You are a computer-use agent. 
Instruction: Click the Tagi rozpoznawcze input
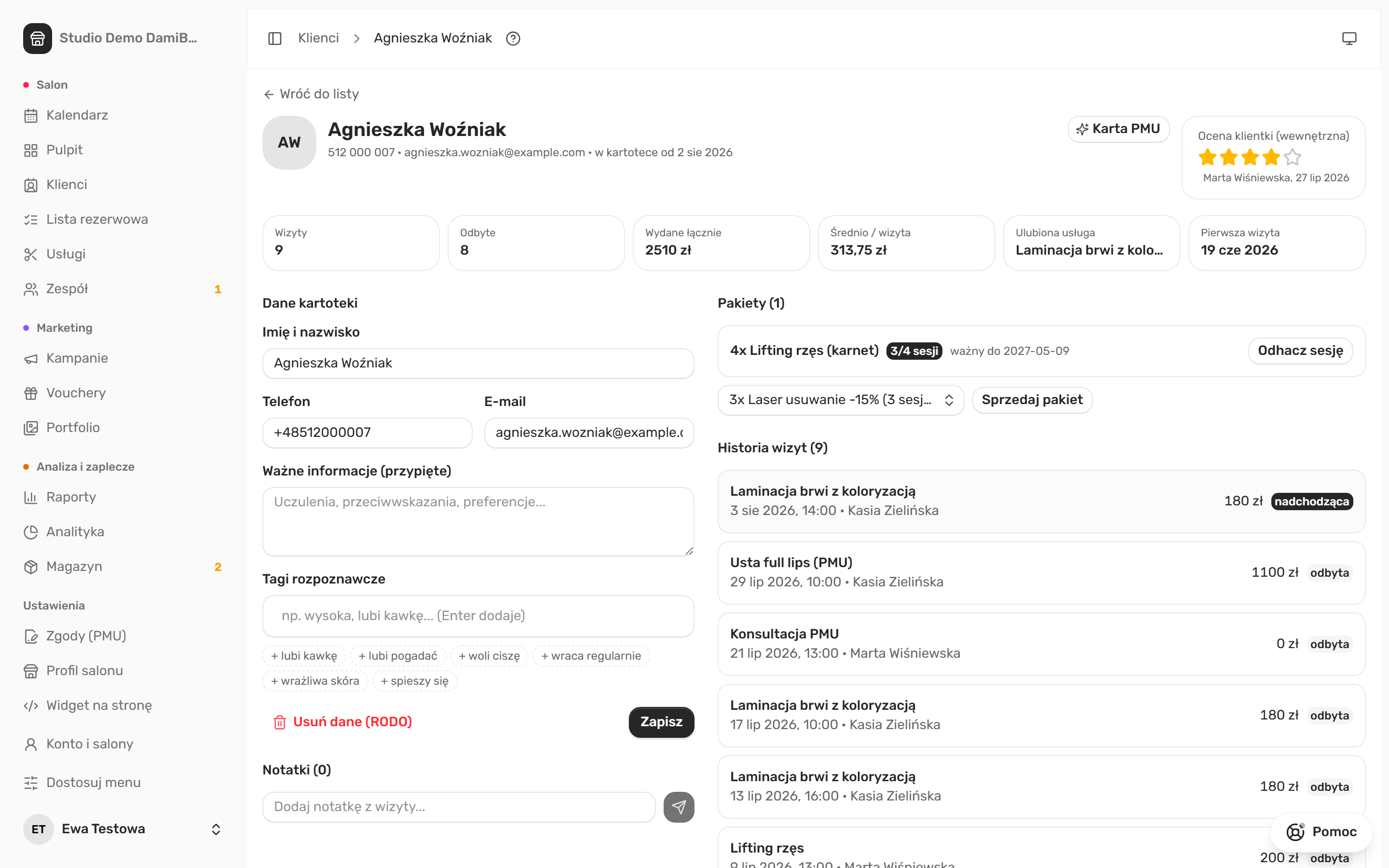coord(478,616)
